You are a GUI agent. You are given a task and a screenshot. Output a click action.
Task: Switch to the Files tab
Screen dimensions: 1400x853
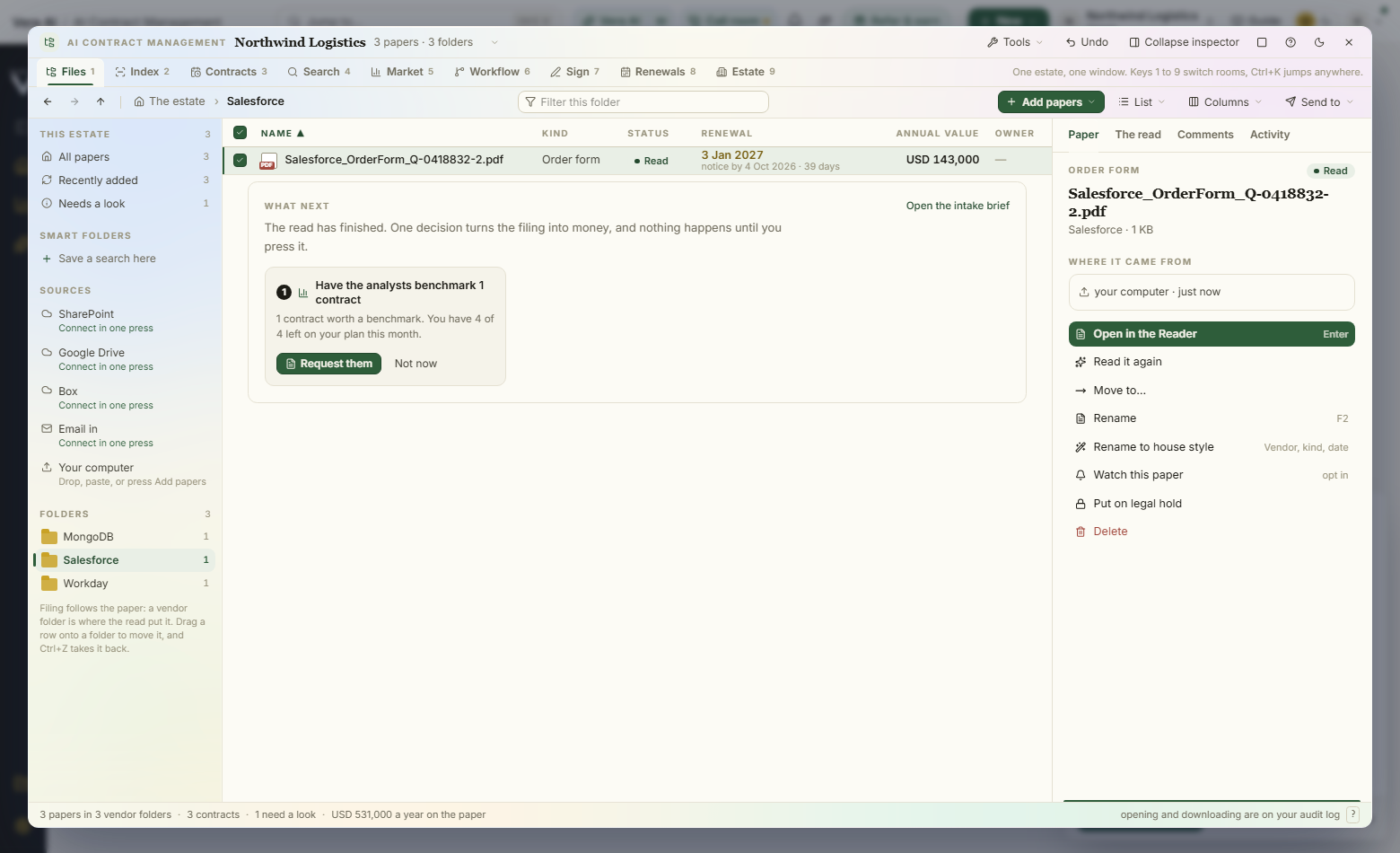pos(70,72)
